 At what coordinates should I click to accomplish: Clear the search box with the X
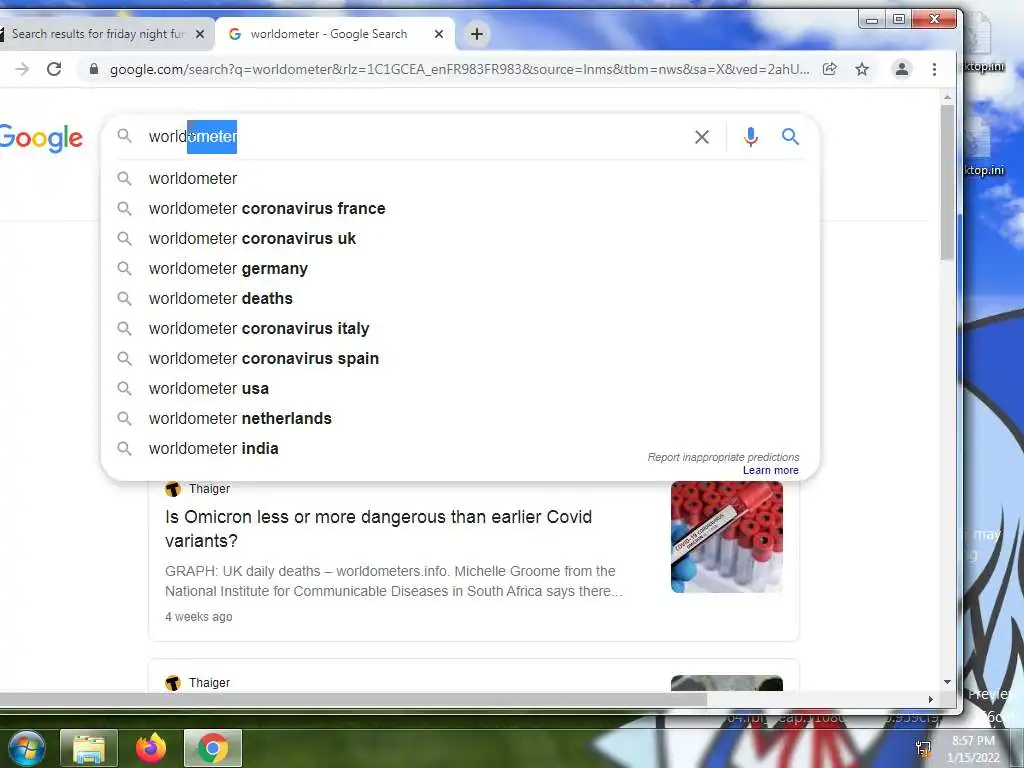click(702, 136)
